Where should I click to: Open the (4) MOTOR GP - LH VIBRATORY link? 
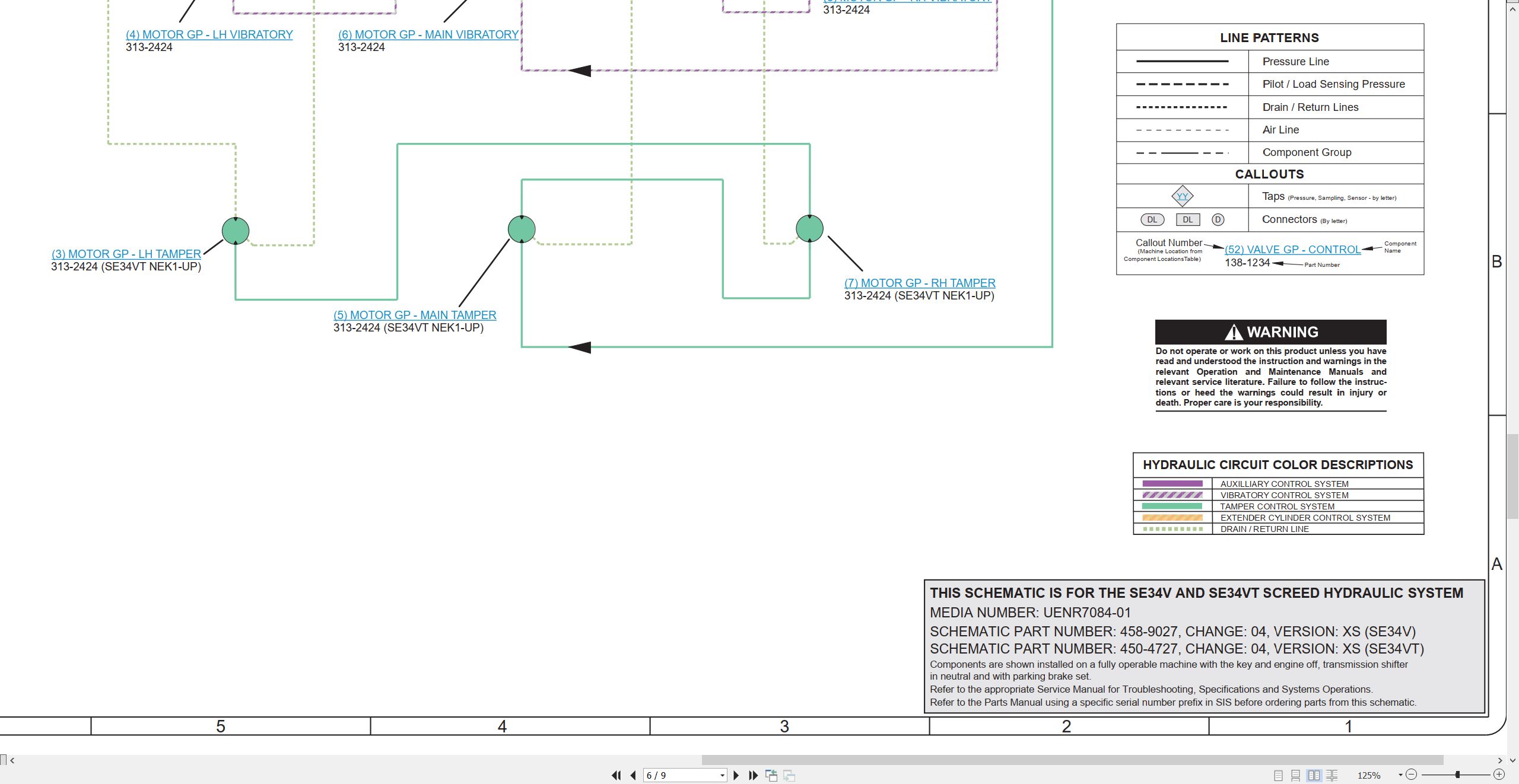point(209,34)
